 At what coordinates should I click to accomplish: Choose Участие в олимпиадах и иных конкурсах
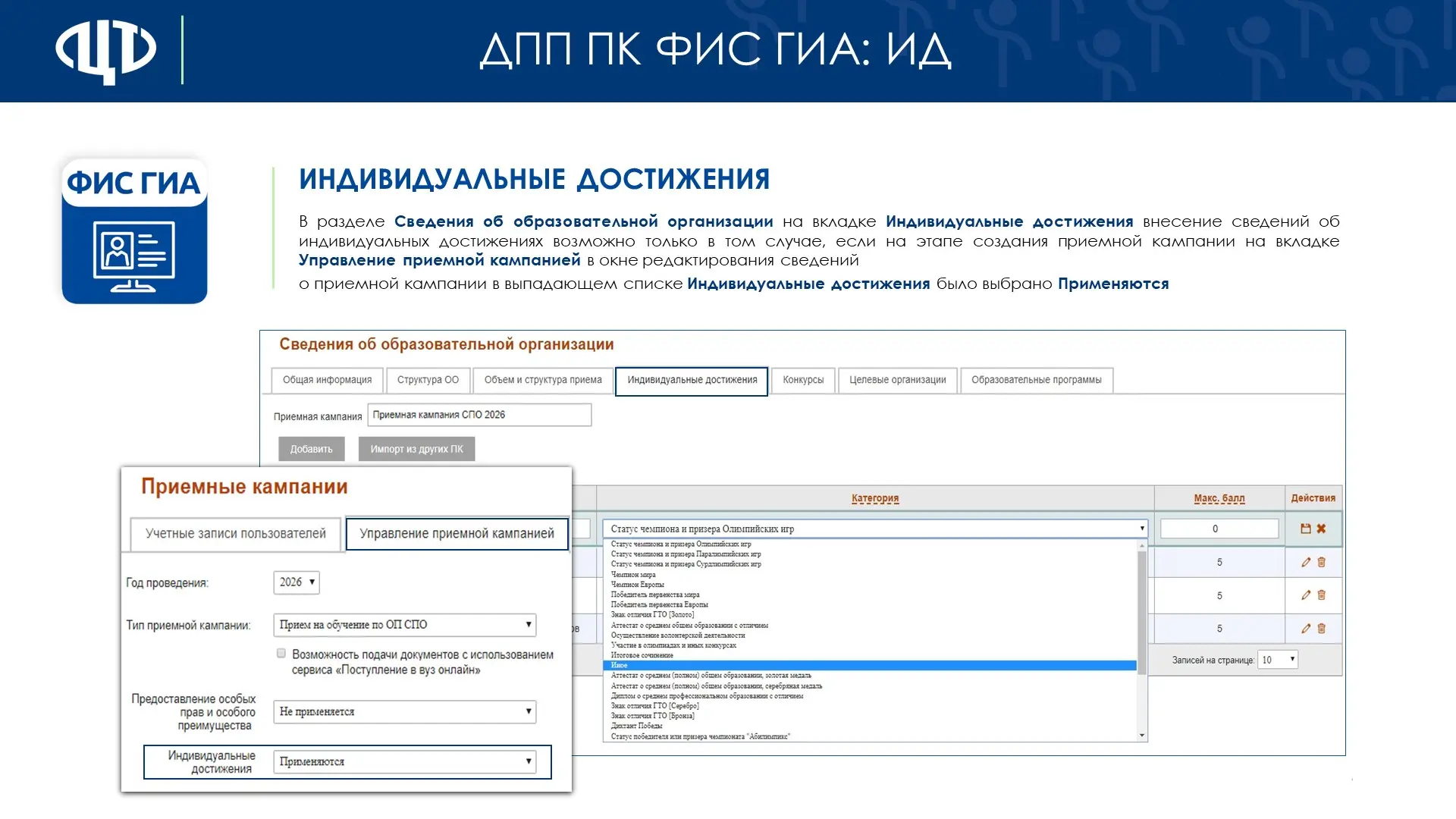(673, 645)
